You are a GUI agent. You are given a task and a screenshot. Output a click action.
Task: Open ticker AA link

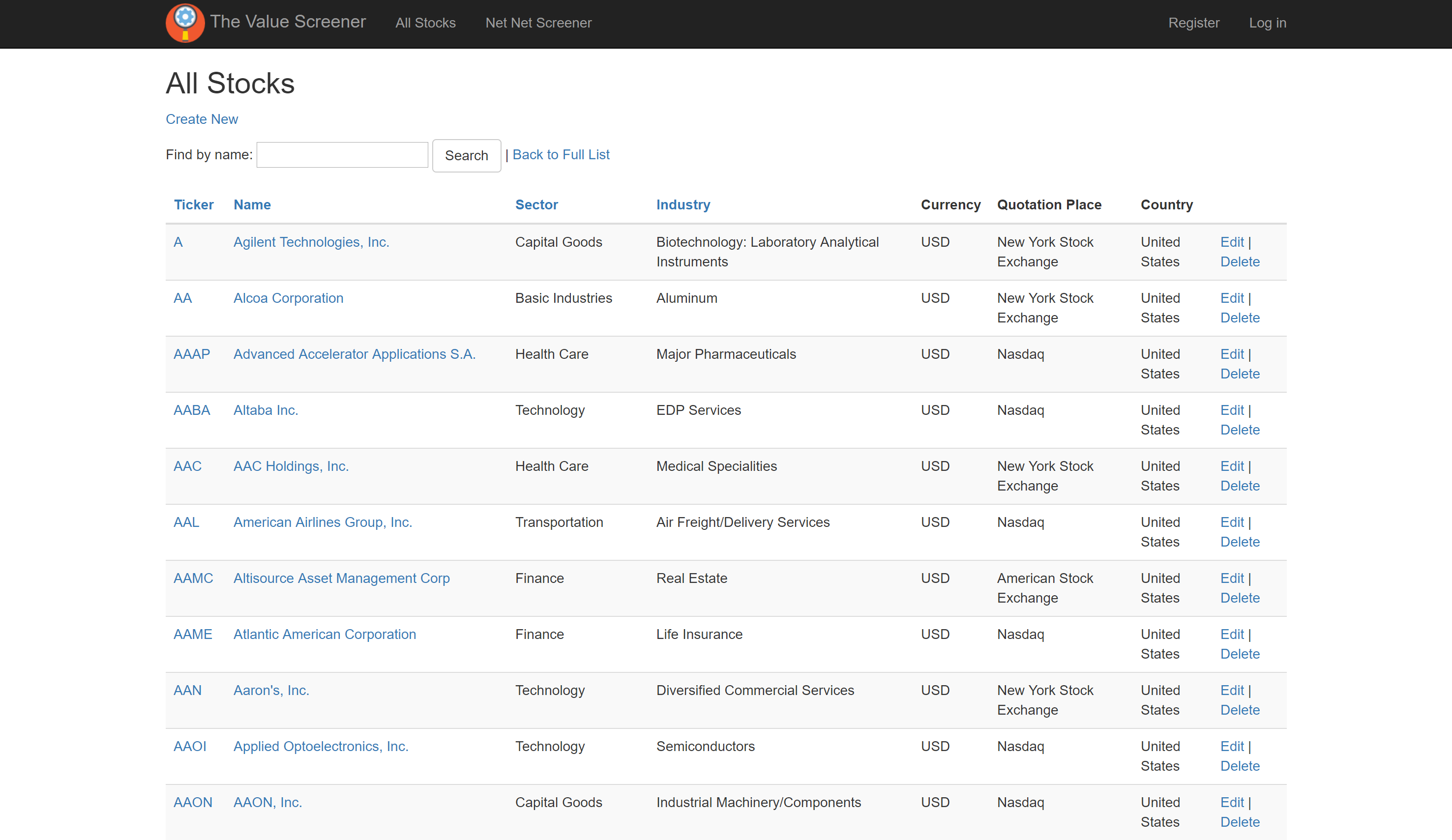pyautogui.click(x=182, y=298)
